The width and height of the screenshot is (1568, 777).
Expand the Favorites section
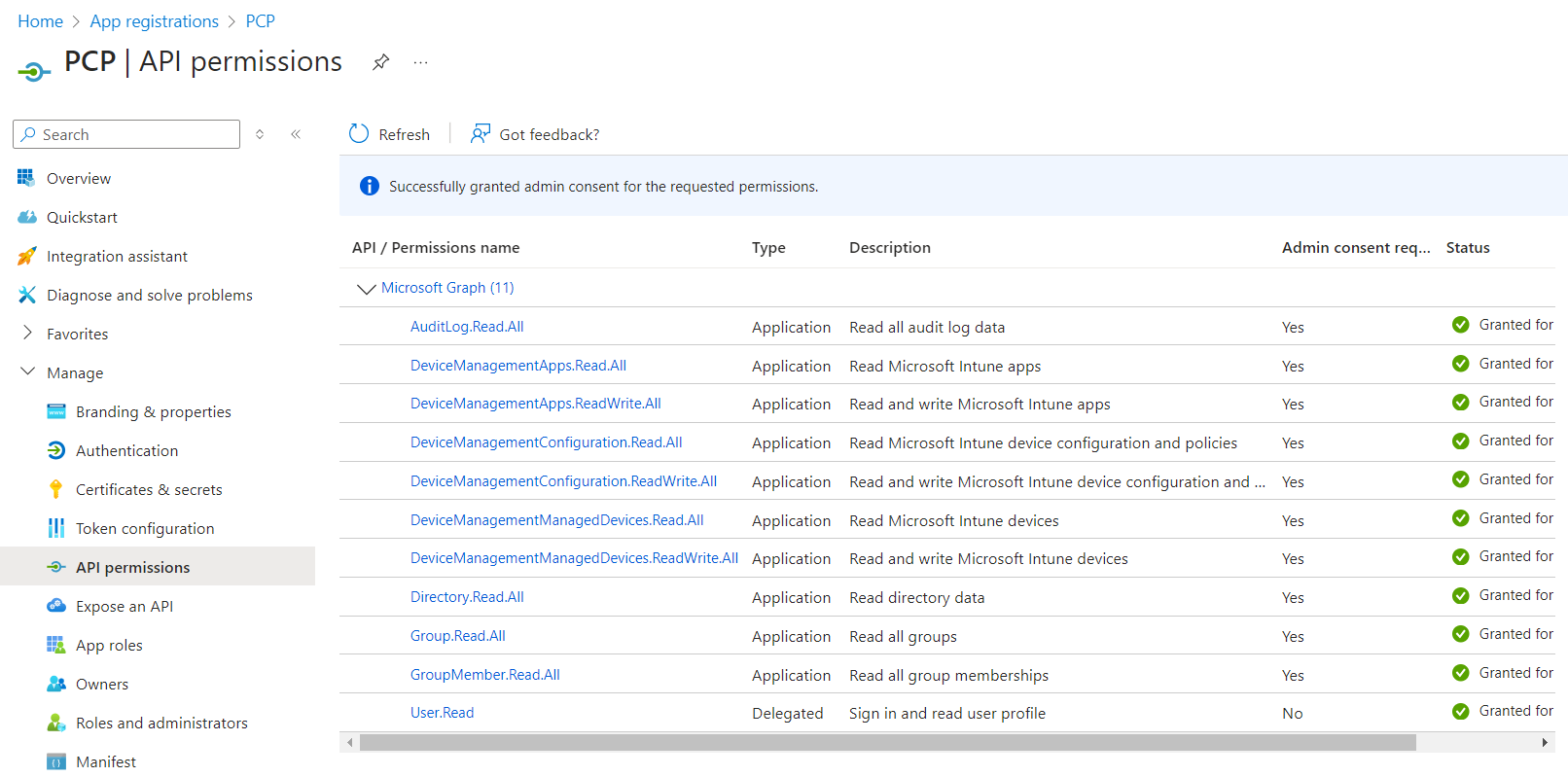(27, 334)
